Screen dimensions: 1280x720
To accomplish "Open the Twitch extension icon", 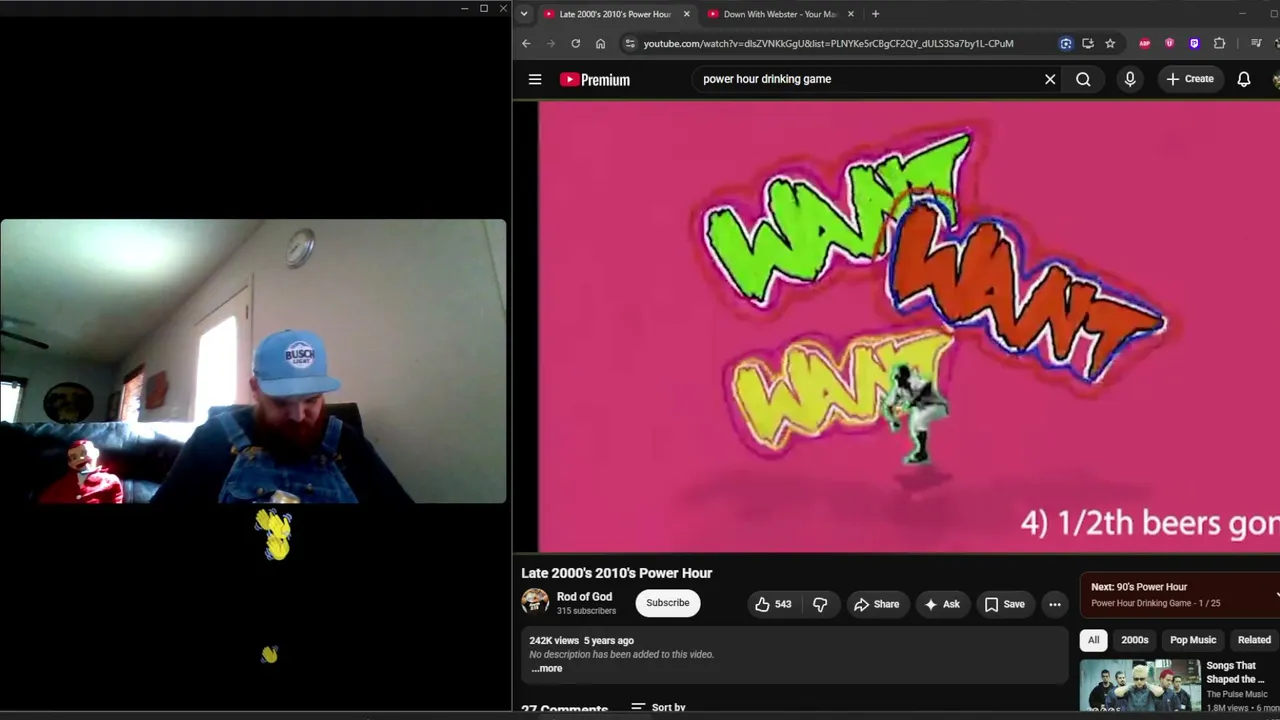I will [x=1194, y=43].
